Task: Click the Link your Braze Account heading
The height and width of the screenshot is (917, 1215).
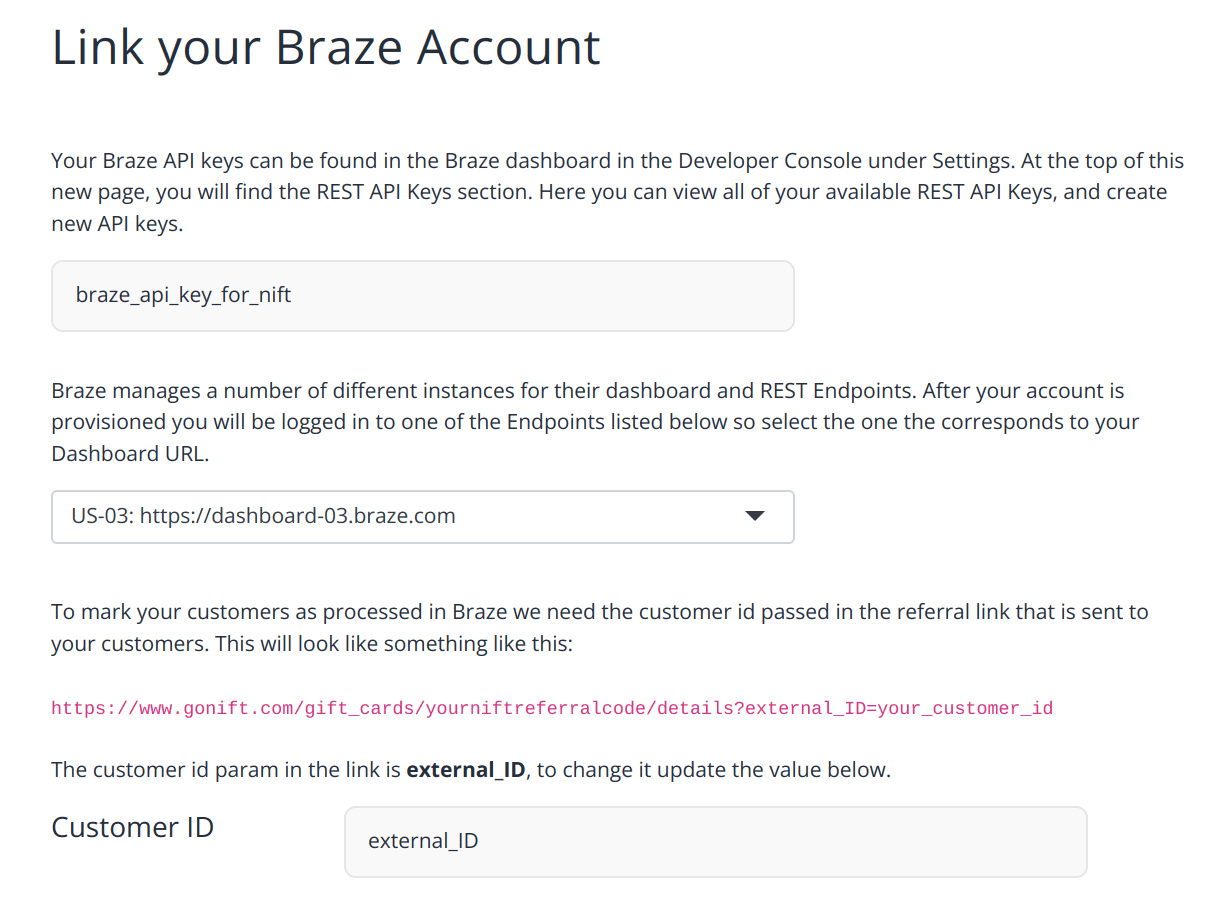Action: 325,46
